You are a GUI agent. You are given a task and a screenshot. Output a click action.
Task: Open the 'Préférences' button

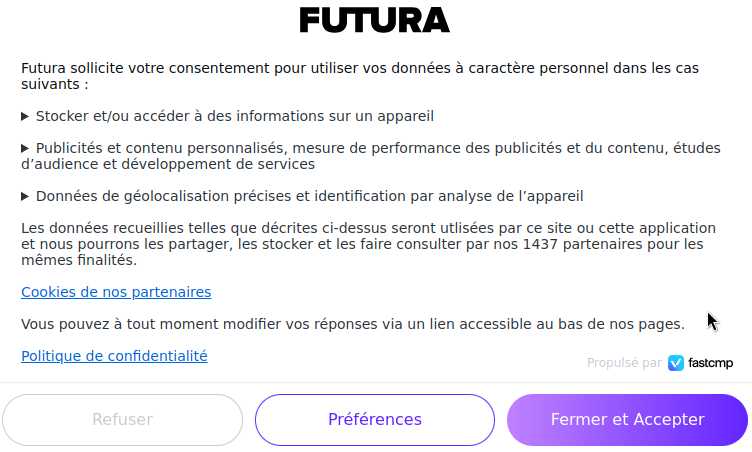[375, 420]
